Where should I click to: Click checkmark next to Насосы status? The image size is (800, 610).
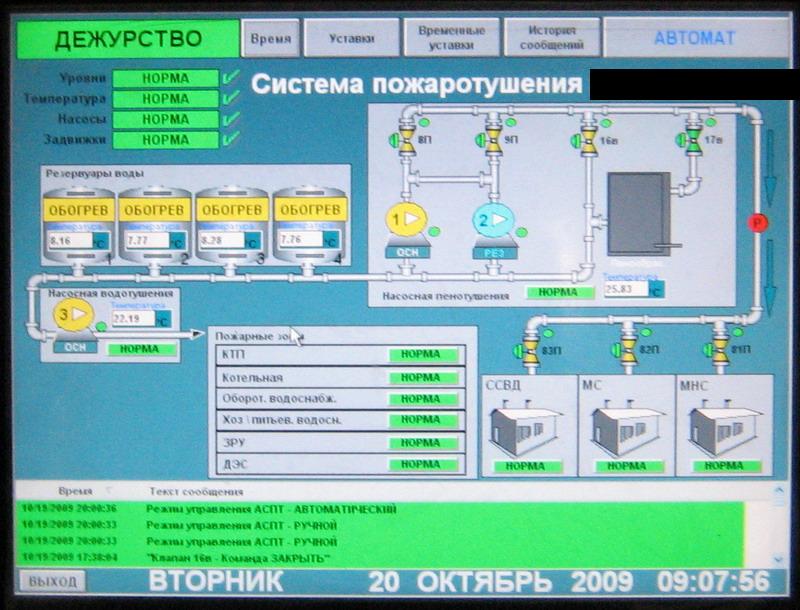click(232, 119)
